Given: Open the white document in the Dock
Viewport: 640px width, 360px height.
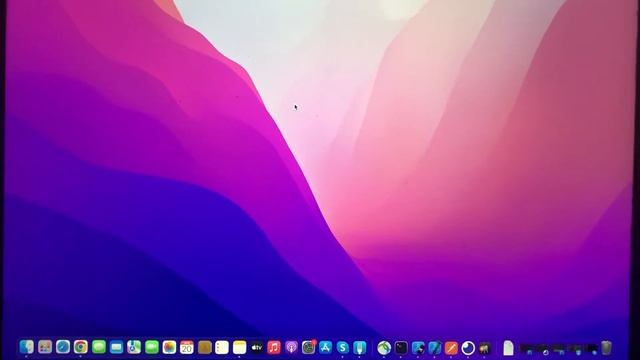Looking at the screenshot, I should click(508, 348).
